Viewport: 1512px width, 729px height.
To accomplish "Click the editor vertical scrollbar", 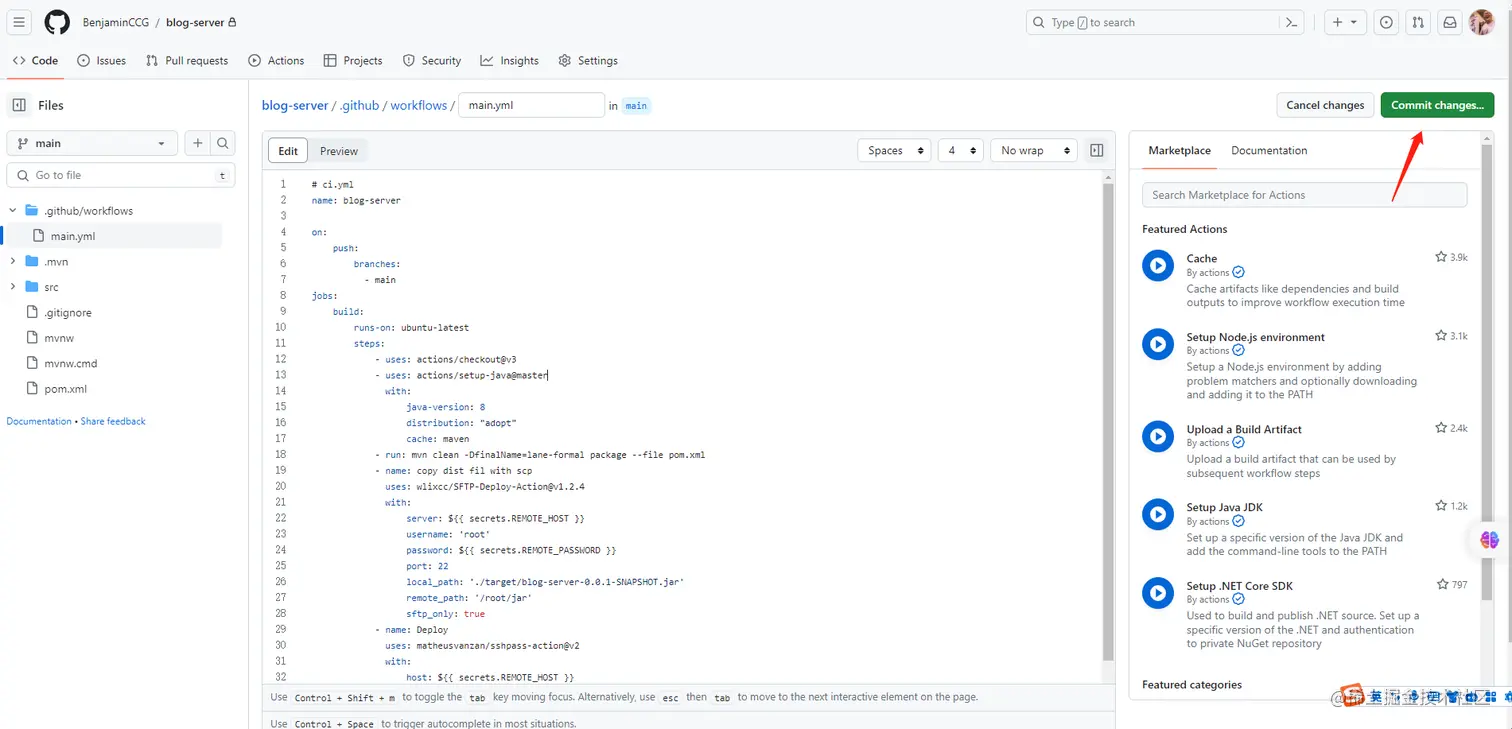I will coord(1108,420).
